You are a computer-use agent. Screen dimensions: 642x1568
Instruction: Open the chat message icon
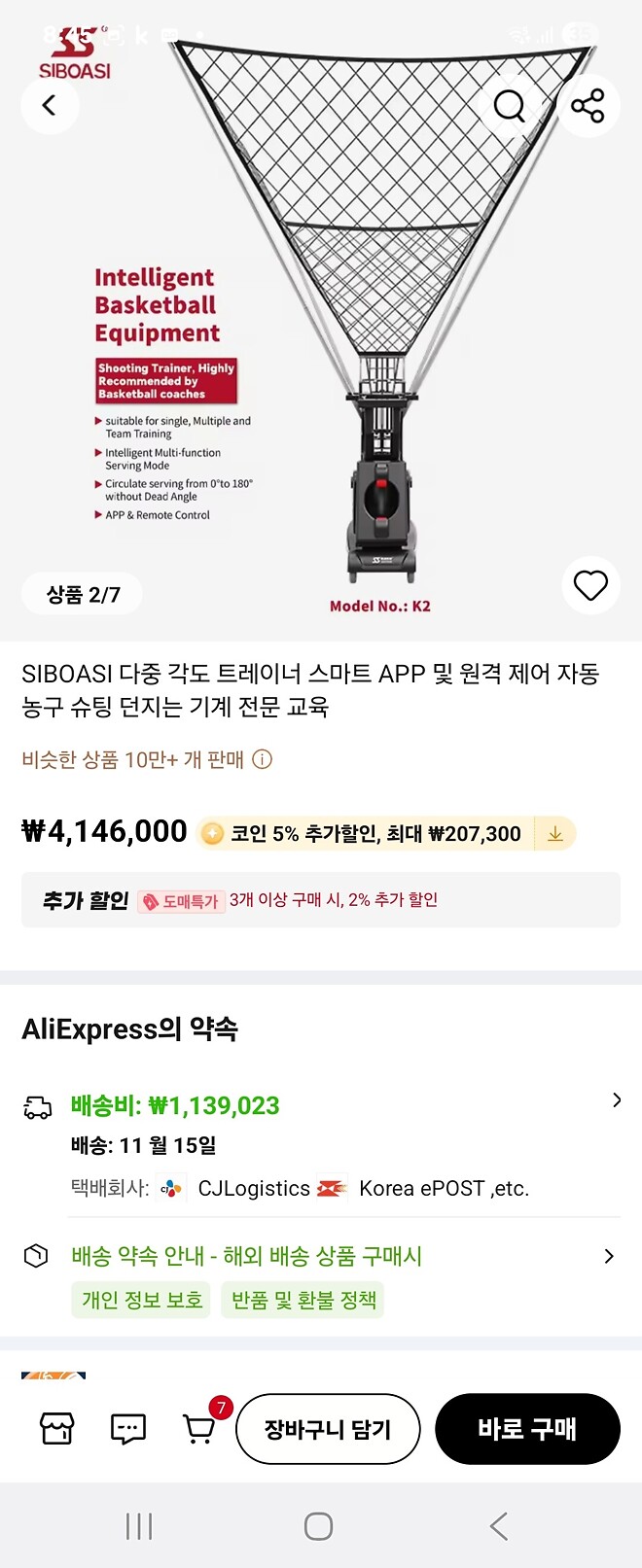click(x=126, y=1428)
